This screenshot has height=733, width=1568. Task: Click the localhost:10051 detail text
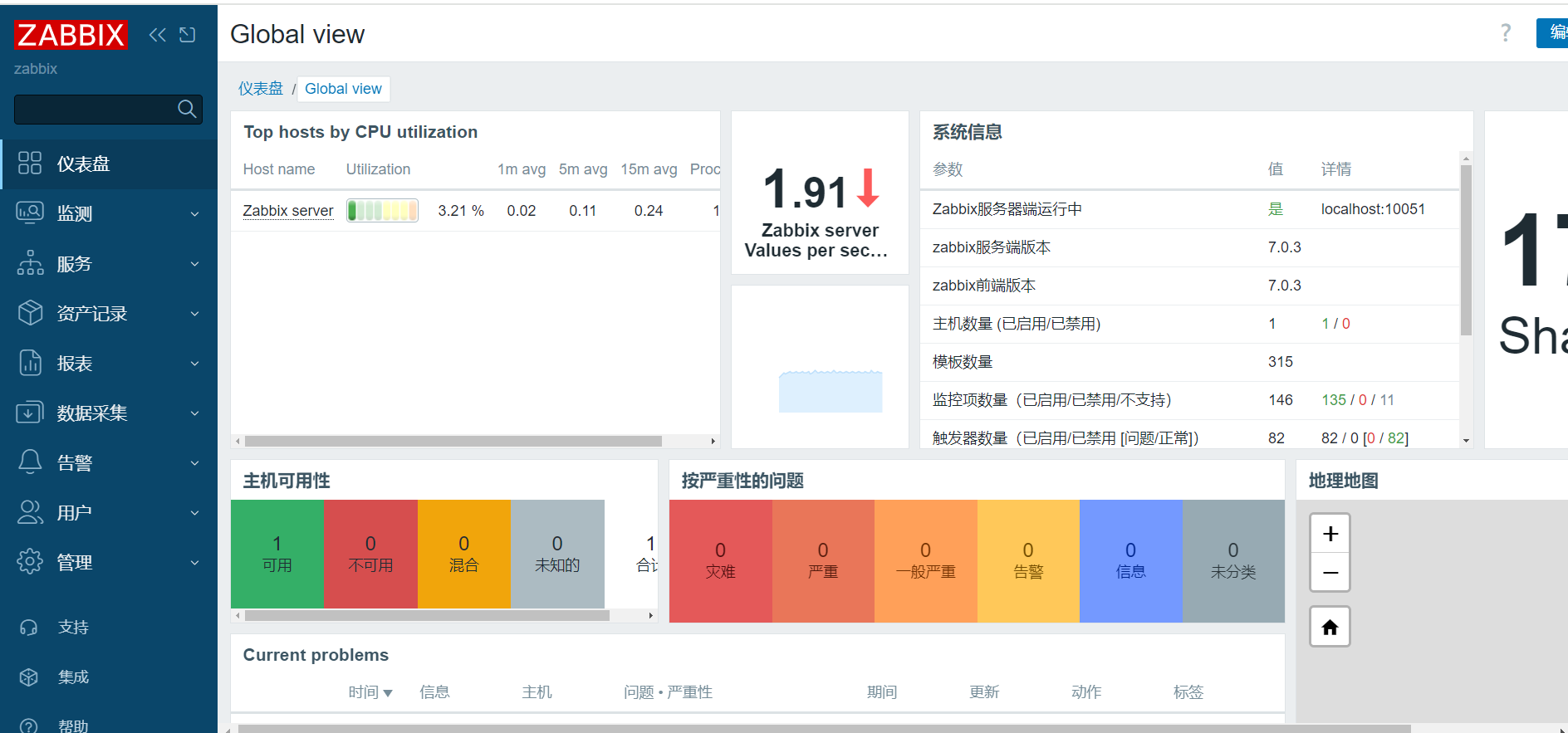(x=1373, y=209)
